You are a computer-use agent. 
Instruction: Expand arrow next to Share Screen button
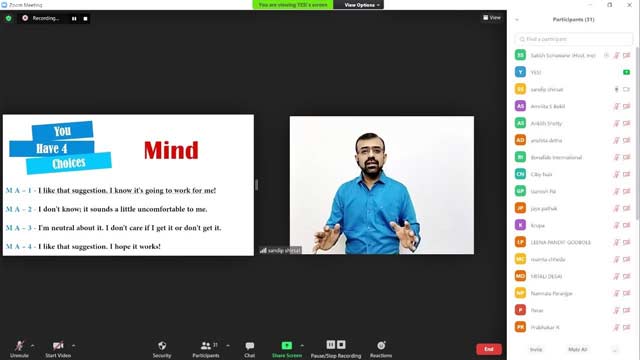(x=302, y=346)
